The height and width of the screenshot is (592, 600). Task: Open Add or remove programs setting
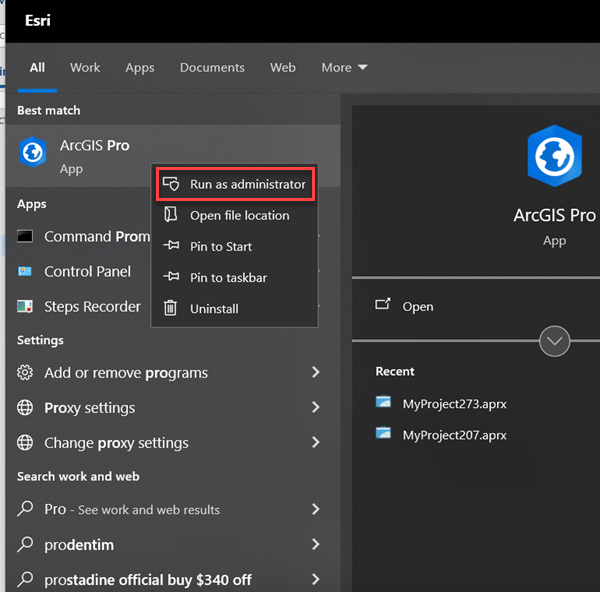(x=173, y=372)
